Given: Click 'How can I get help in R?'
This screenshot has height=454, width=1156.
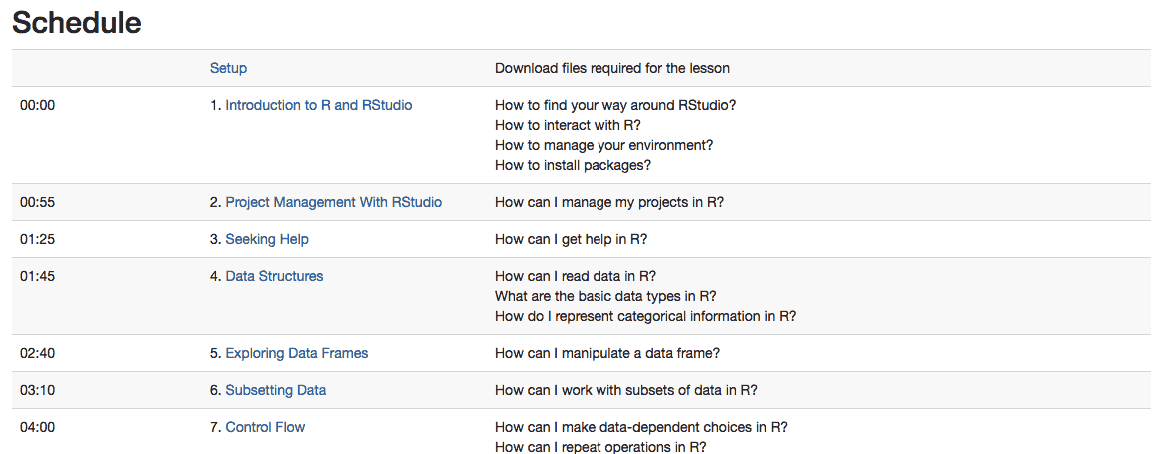Looking at the screenshot, I should (x=571, y=240).
